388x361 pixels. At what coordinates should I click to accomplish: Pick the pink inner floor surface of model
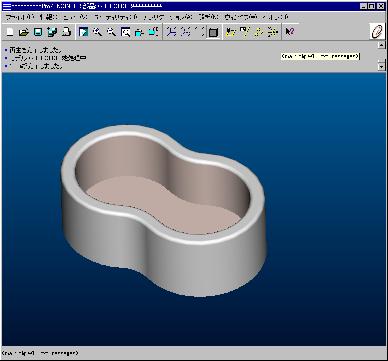163,205
